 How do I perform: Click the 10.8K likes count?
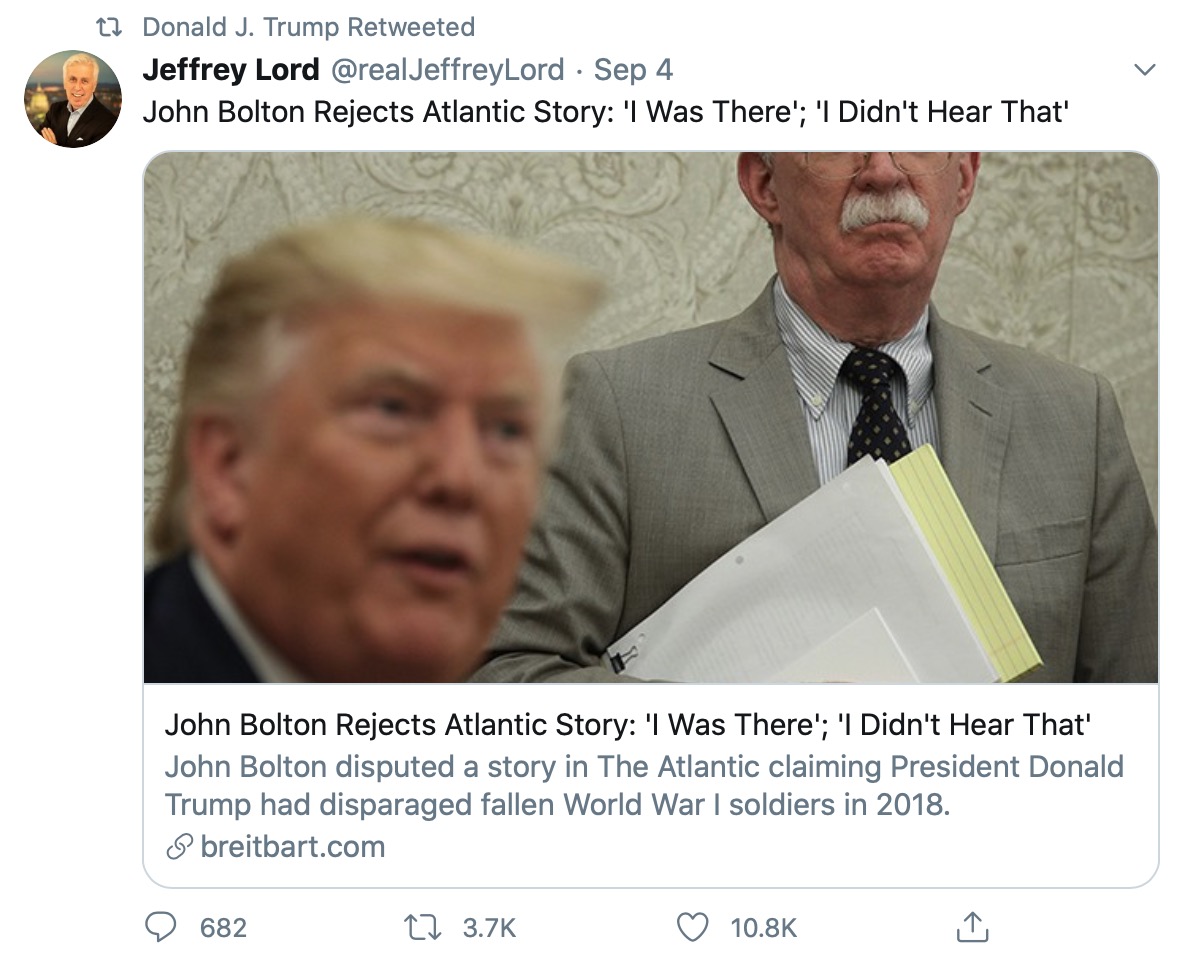[764, 927]
